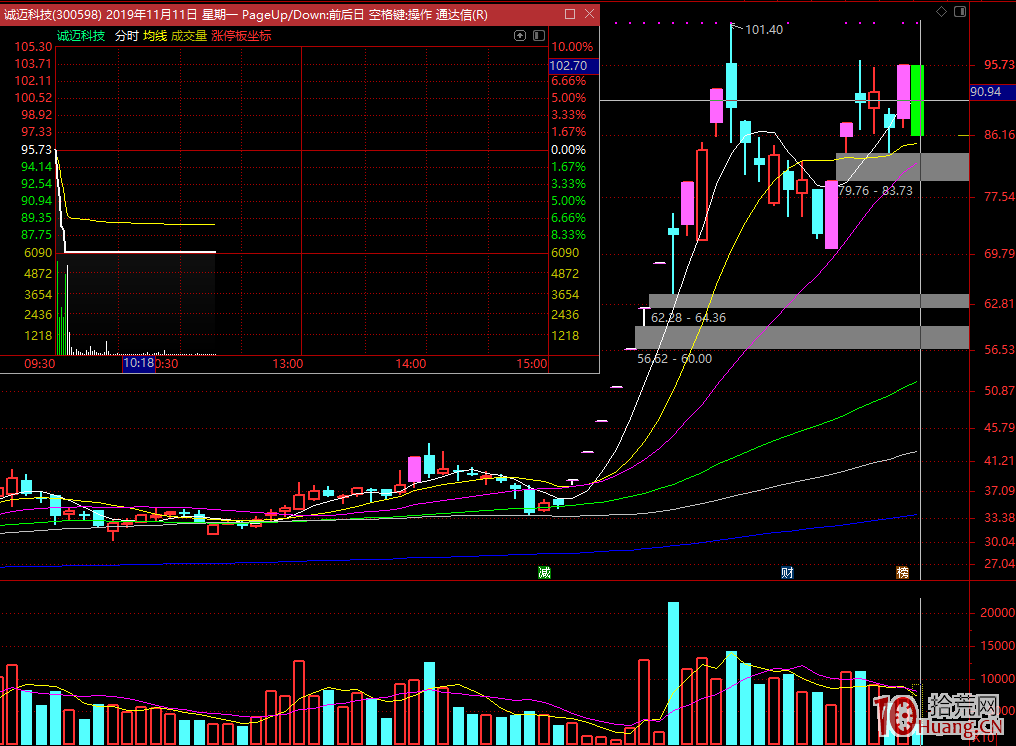Click the blue 财 financial marker icon

(x=788, y=573)
